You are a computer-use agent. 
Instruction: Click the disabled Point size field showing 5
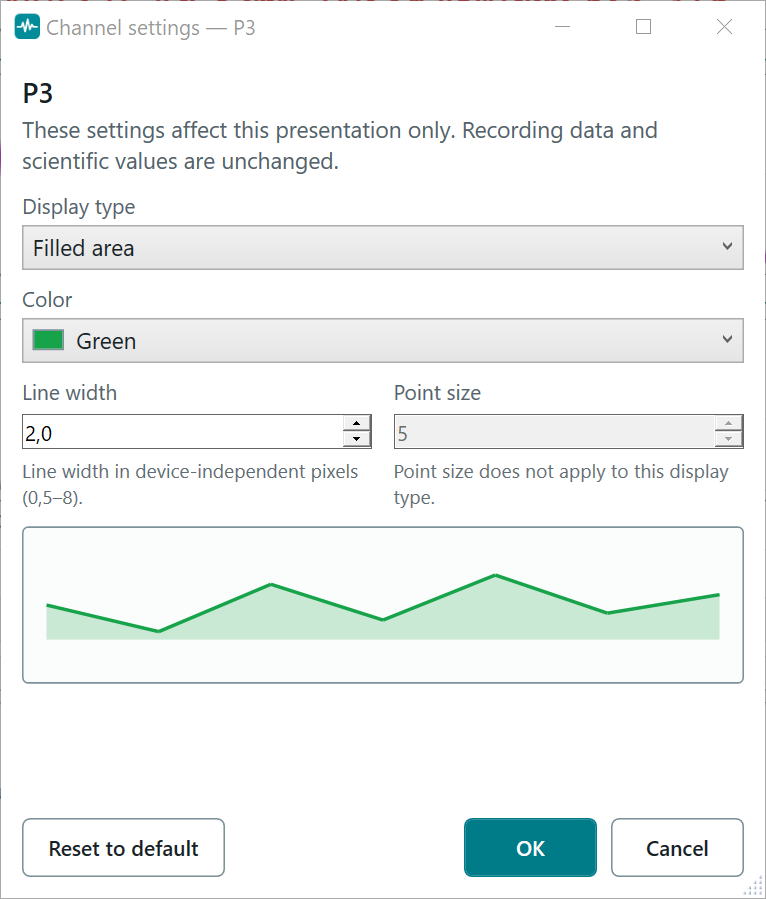point(554,432)
